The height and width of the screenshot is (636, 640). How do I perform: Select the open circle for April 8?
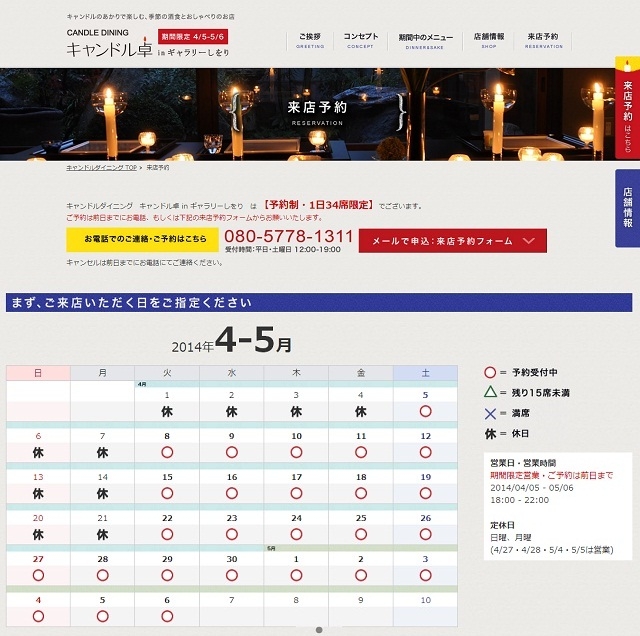pyautogui.click(x=167, y=452)
